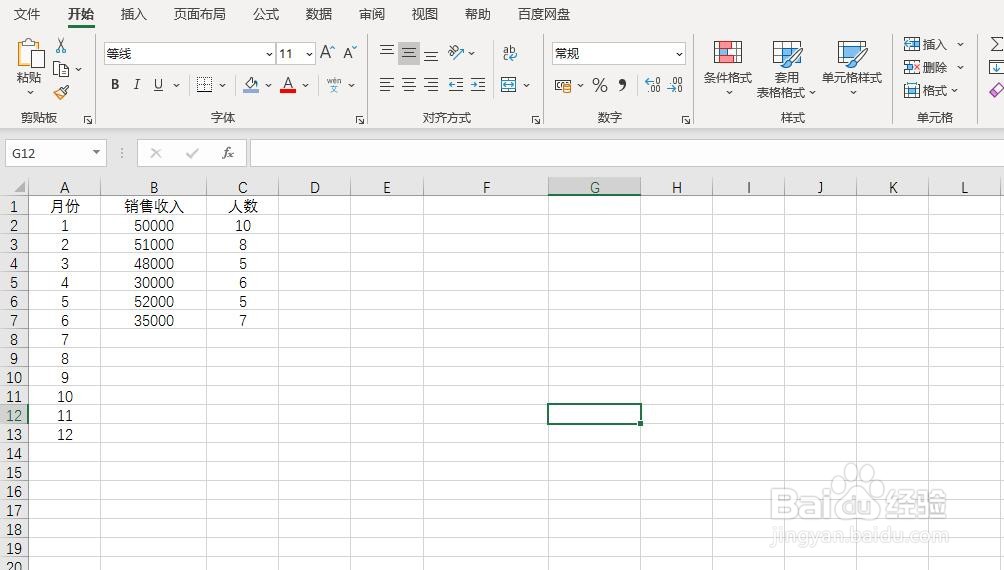Screen dimensions: 1004x570
Task: Switch to 数据 tab
Action: coord(319,14)
